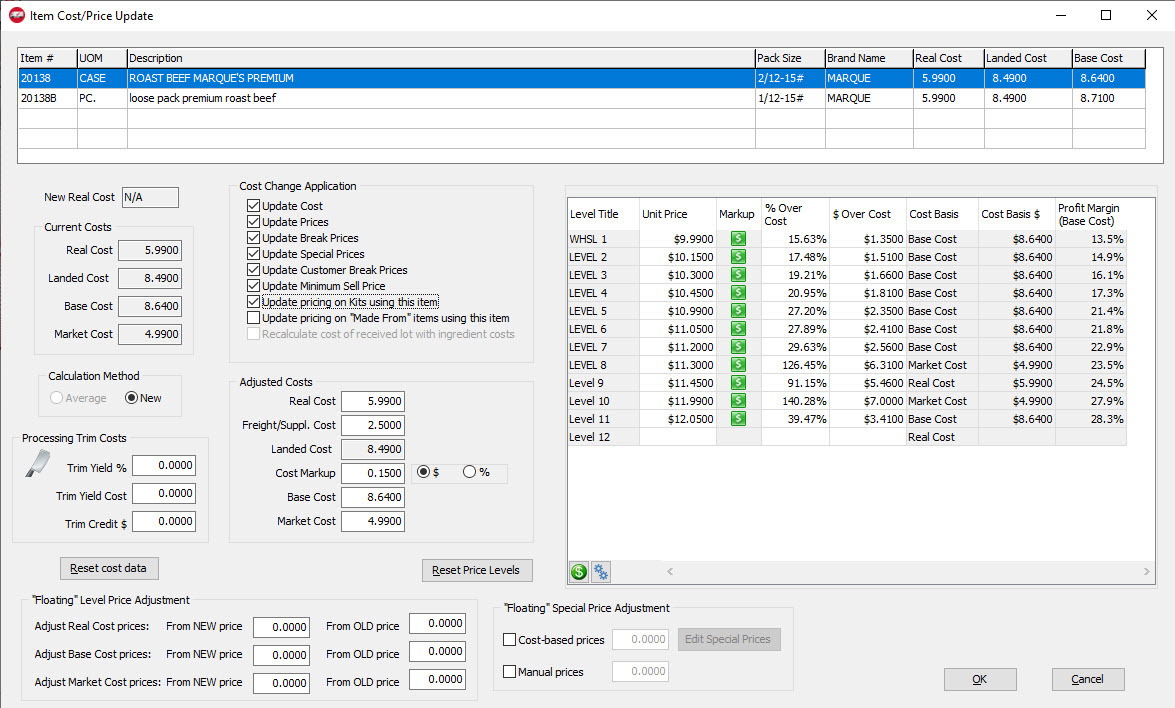Click the markup icon for LEVEL 6 row
1175x708 pixels.
point(738,329)
